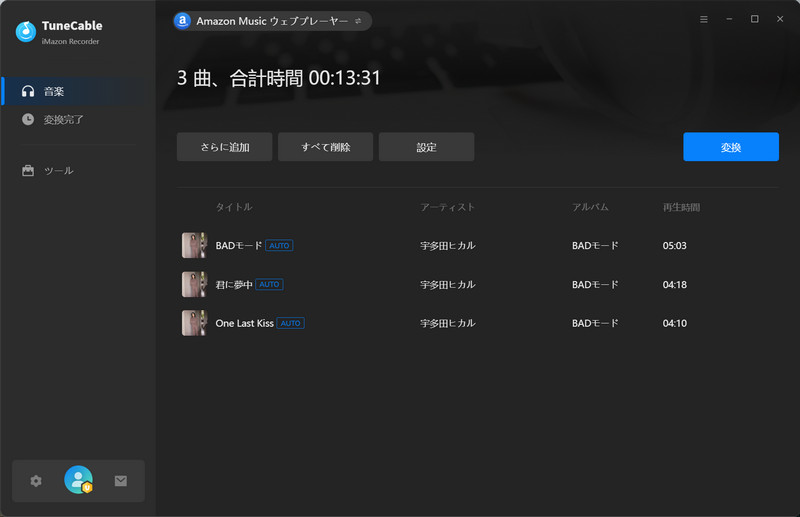Select the One Last Kiss track title

[244, 323]
